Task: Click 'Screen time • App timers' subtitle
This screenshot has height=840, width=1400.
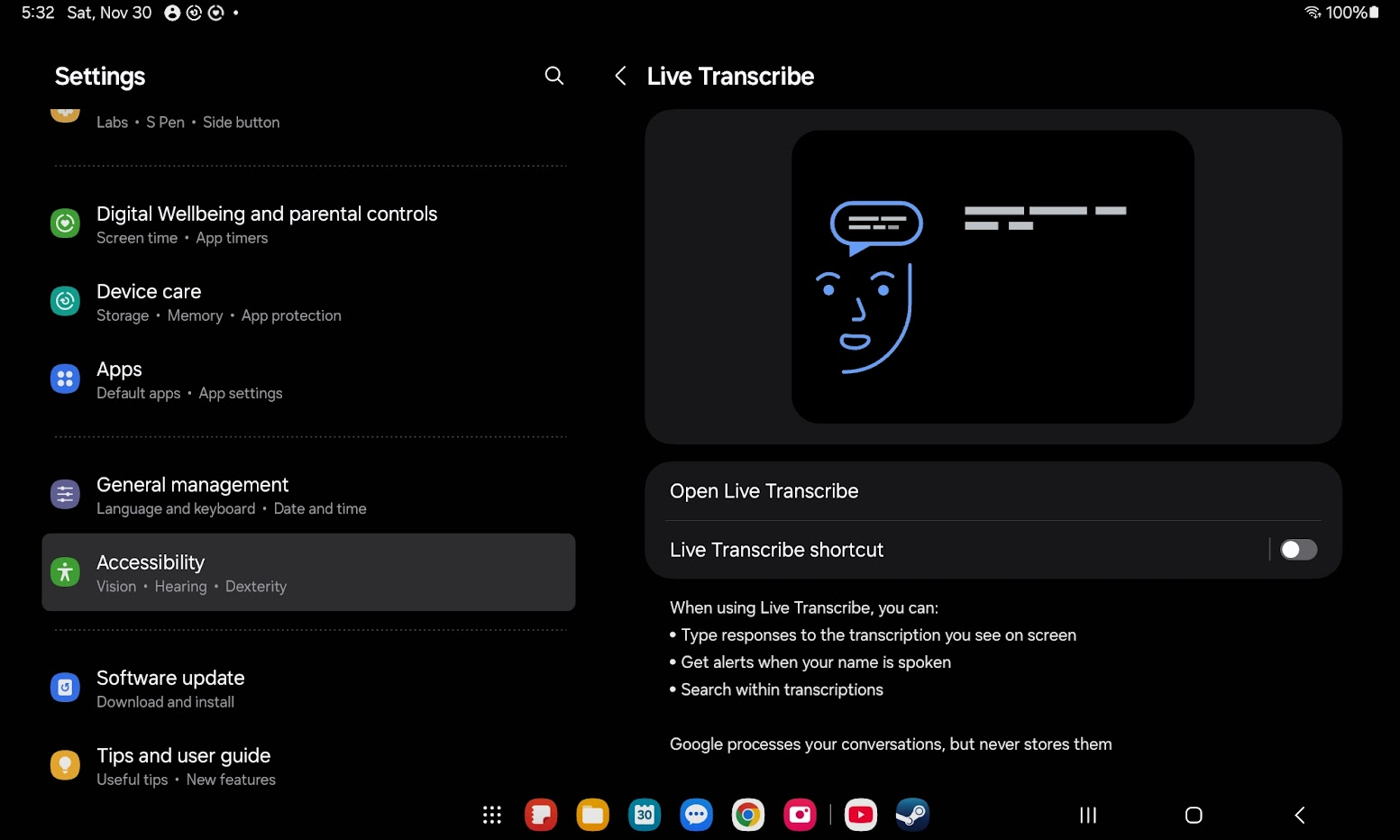Action: (x=182, y=238)
